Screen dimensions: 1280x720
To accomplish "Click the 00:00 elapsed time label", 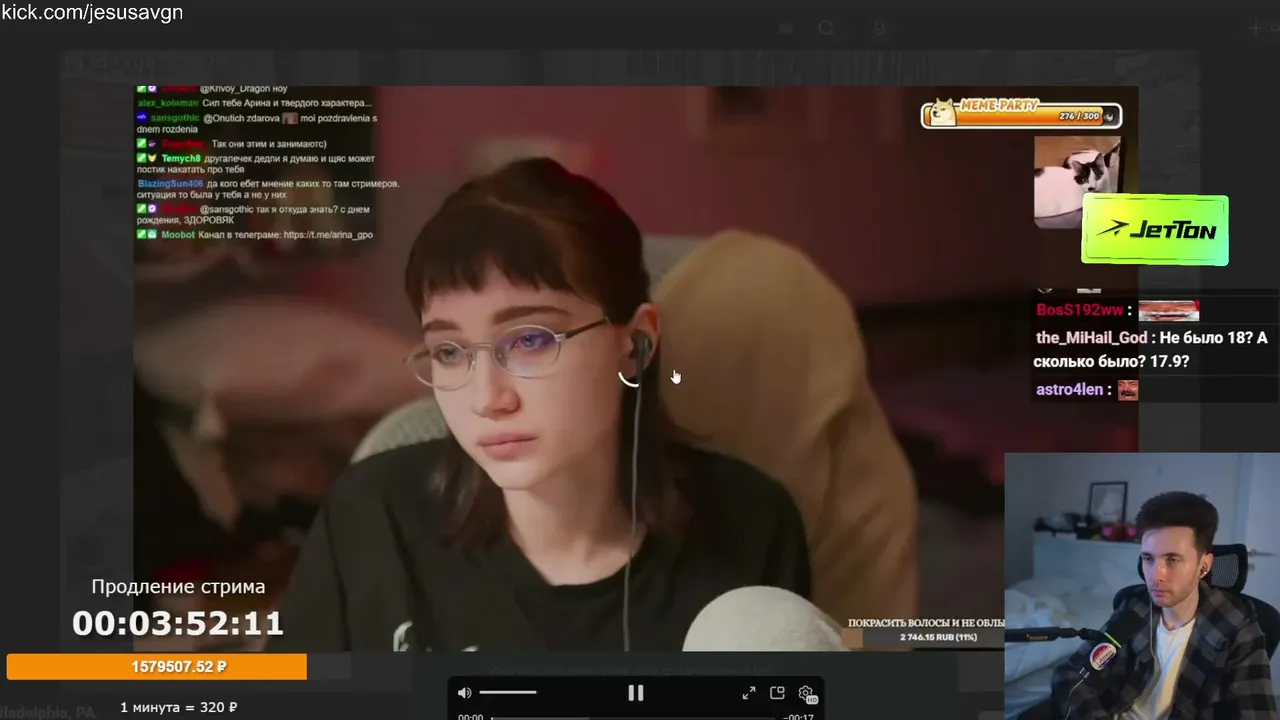I will tap(470, 717).
